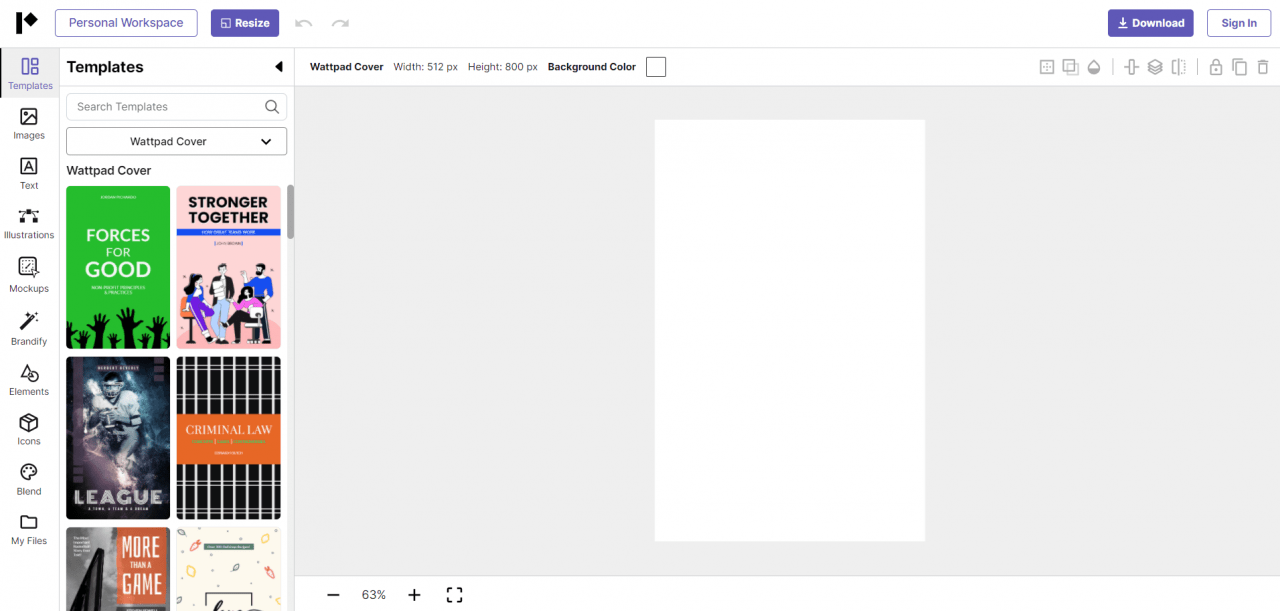Collapse the Templates panel with arrow
This screenshot has height=611, width=1280.
point(279,67)
